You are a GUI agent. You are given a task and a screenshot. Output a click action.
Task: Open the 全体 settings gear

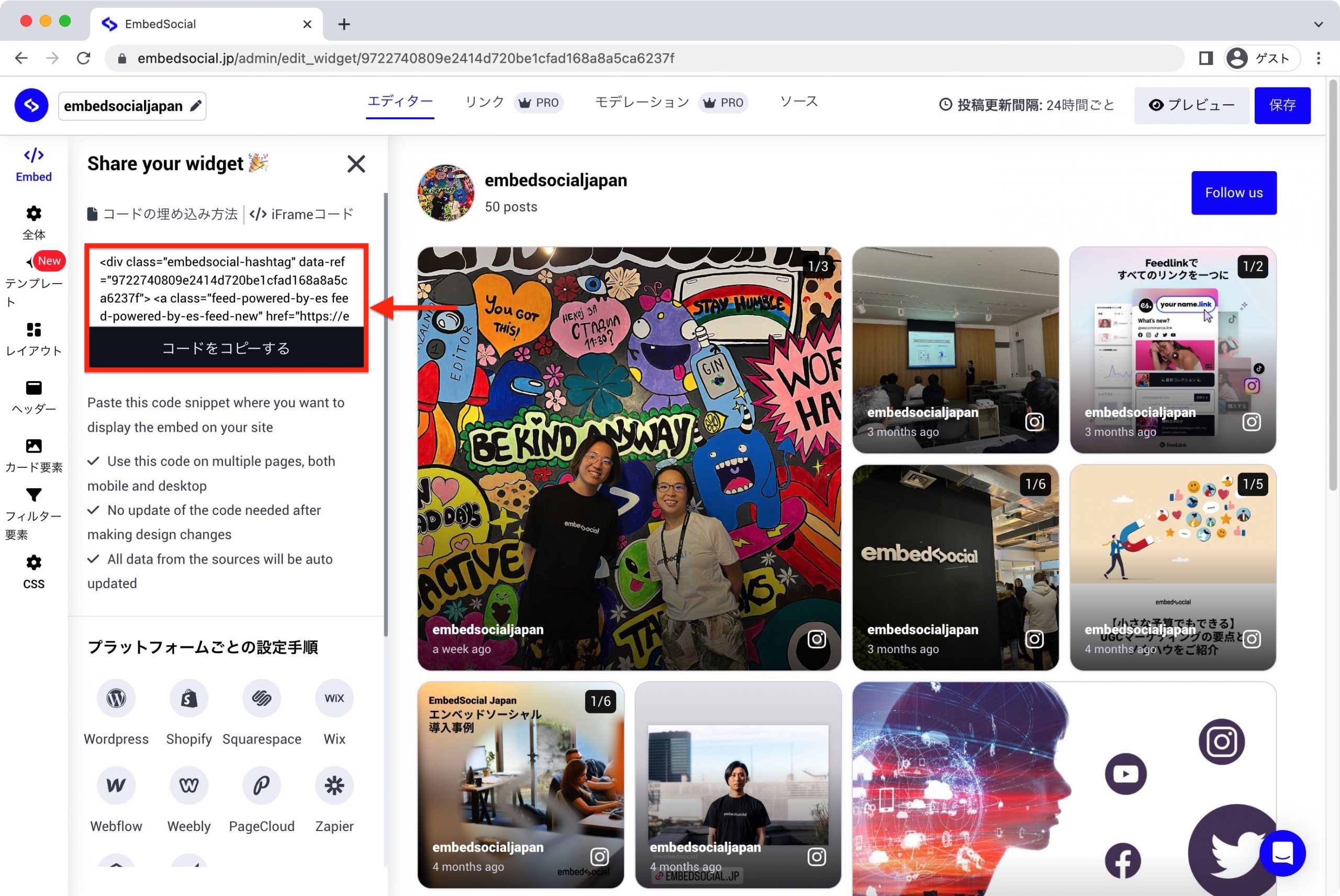[x=33, y=223]
